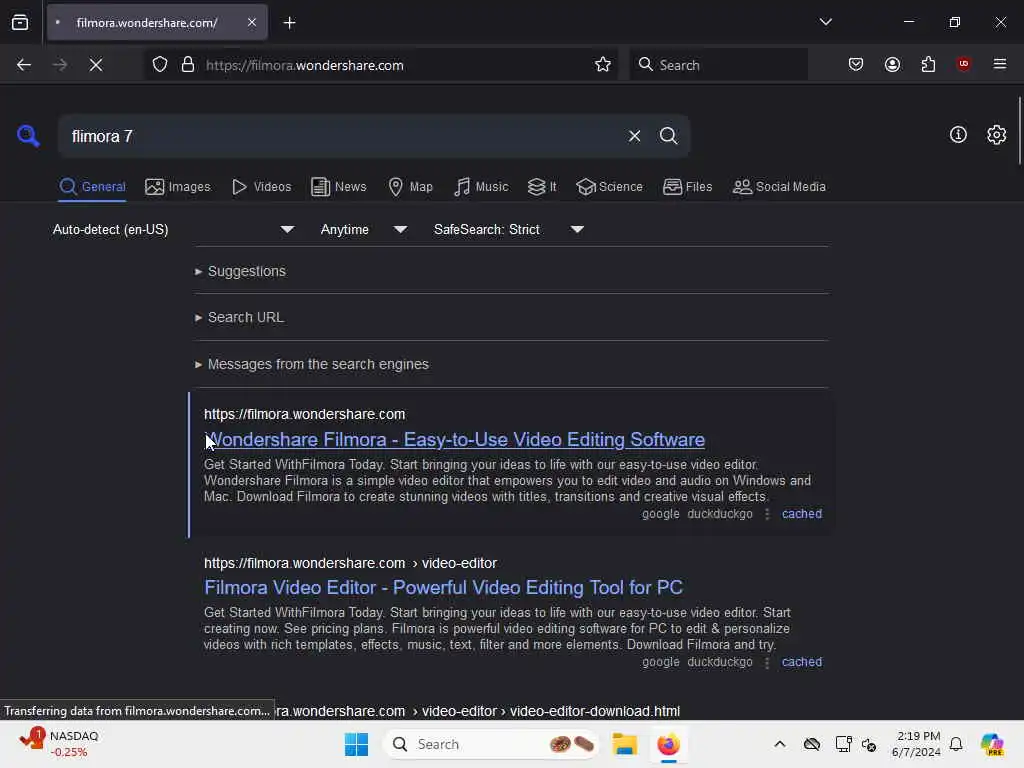
Task: Switch to the Videos tab
Action: pyautogui.click(x=261, y=187)
